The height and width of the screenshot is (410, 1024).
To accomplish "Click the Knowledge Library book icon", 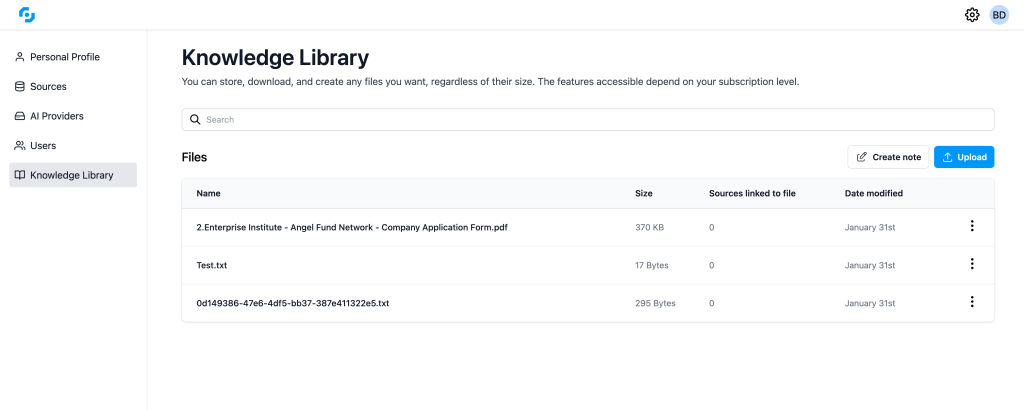I will (20, 175).
